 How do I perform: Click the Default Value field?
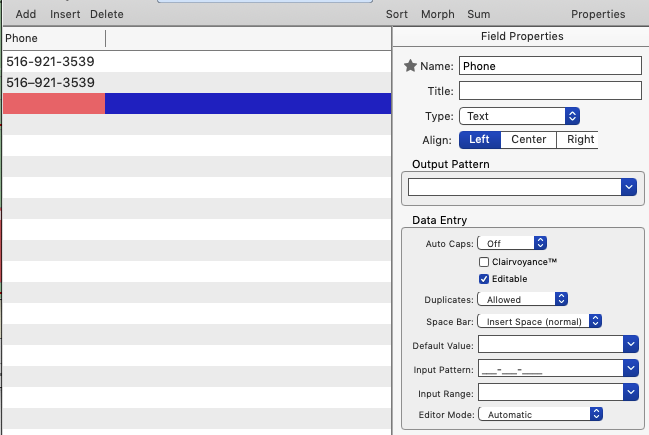(x=551, y=344)
